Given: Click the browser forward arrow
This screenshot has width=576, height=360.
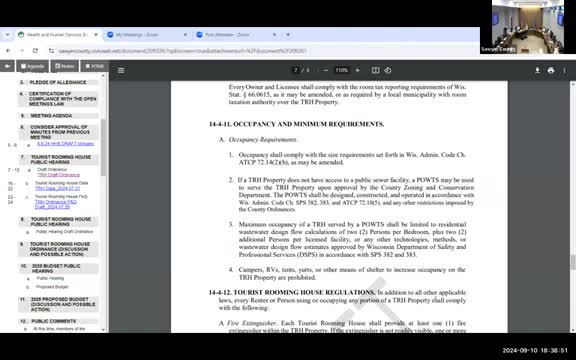Looking at the screenshot, I should (x=22, y=51).
